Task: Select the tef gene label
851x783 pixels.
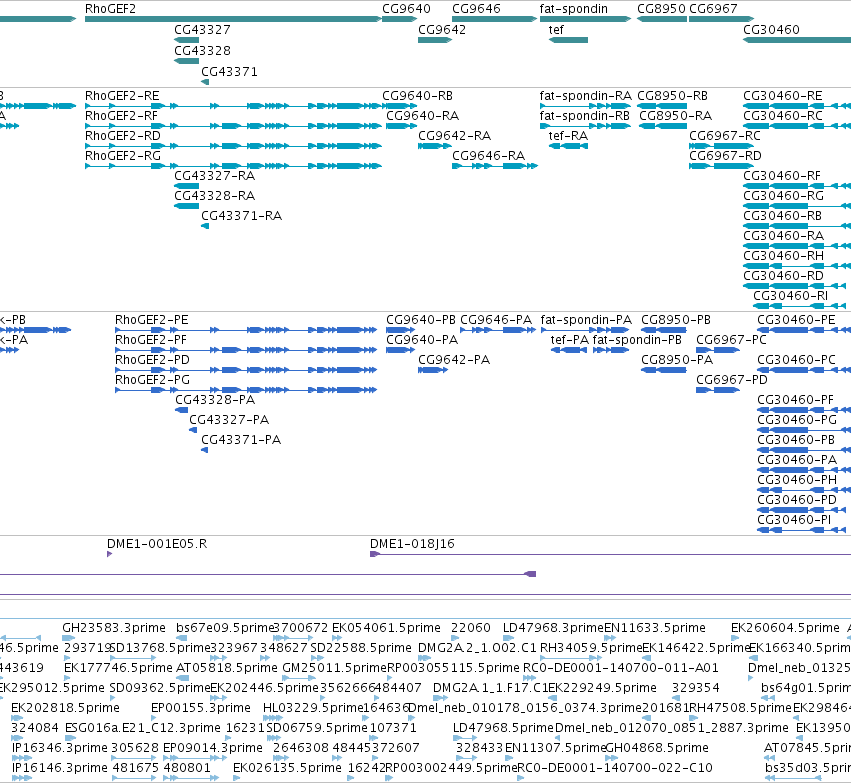Action: point(556,29)
